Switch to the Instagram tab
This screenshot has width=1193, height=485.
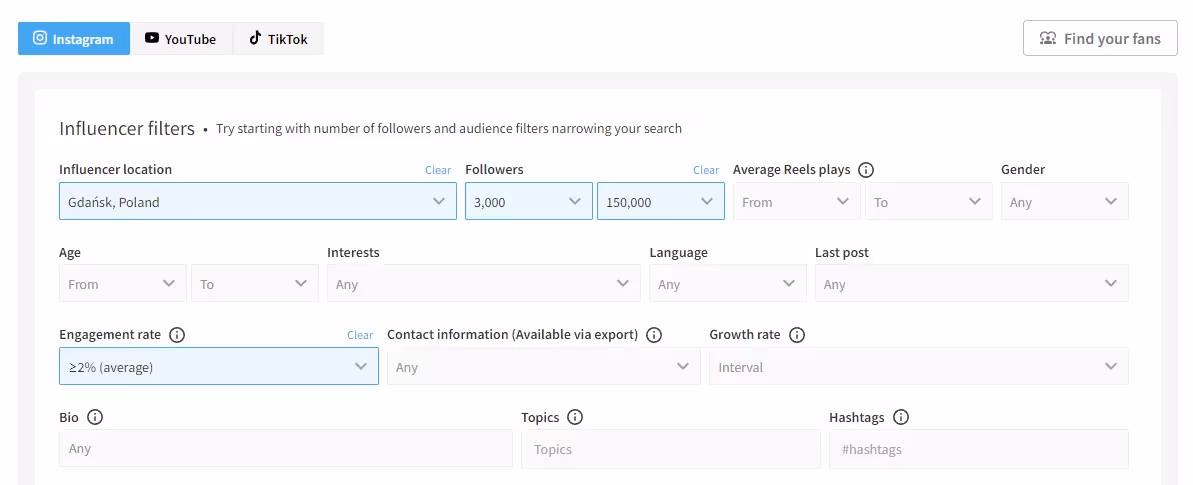[74, 39]
